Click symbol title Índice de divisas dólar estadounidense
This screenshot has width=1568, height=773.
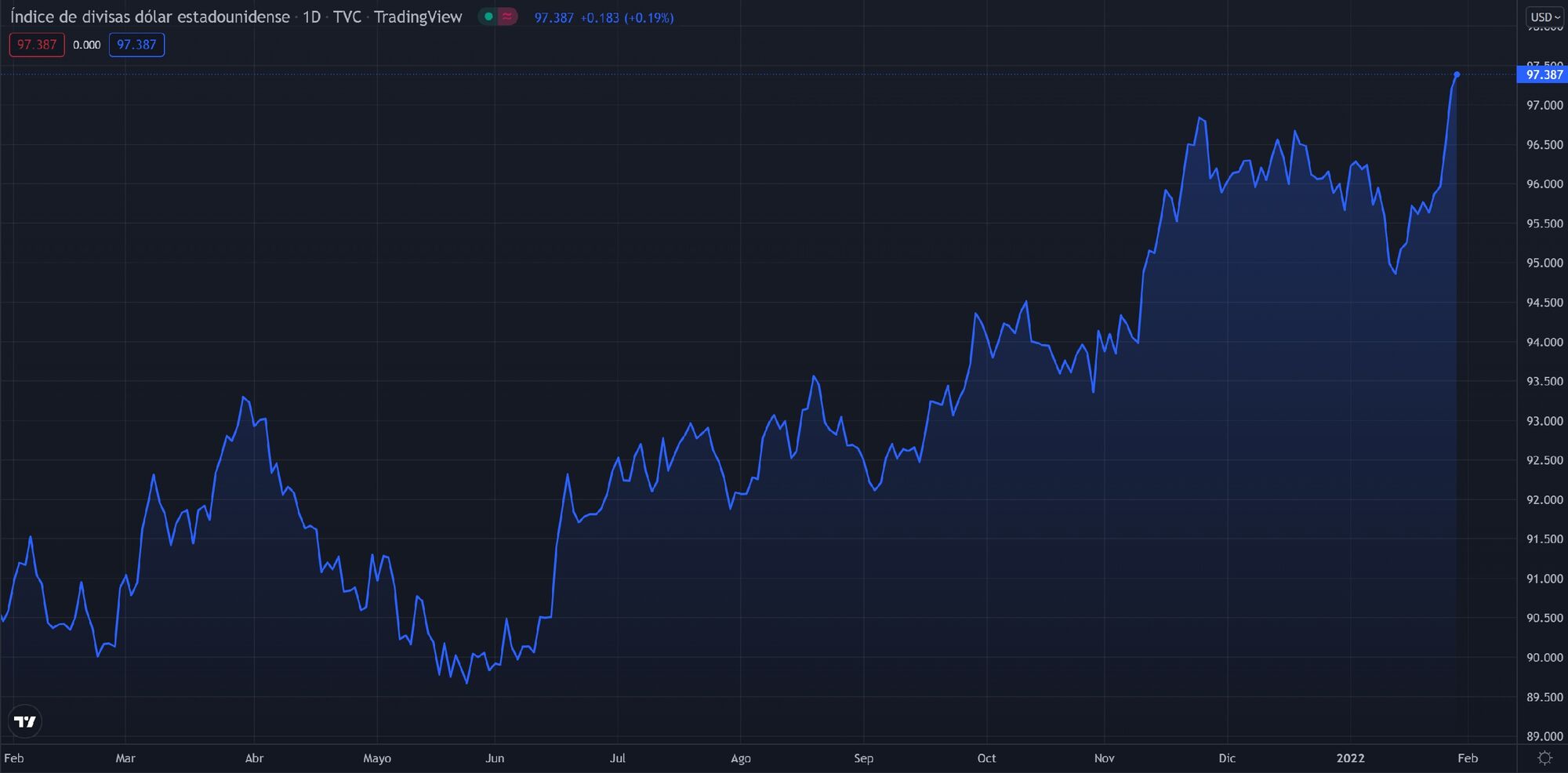click(x=150, y=16)
